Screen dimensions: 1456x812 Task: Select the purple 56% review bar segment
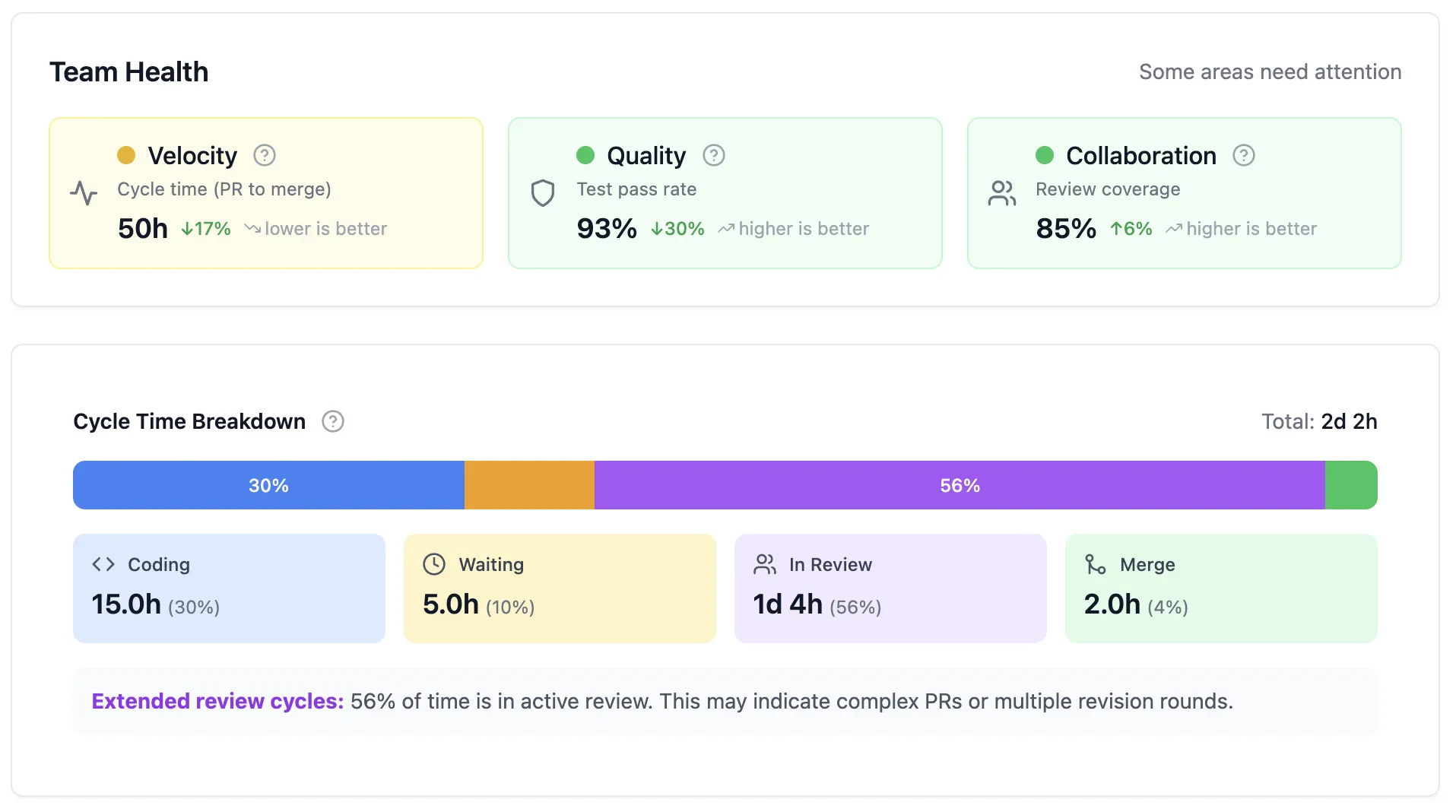[x=960, y=485]
